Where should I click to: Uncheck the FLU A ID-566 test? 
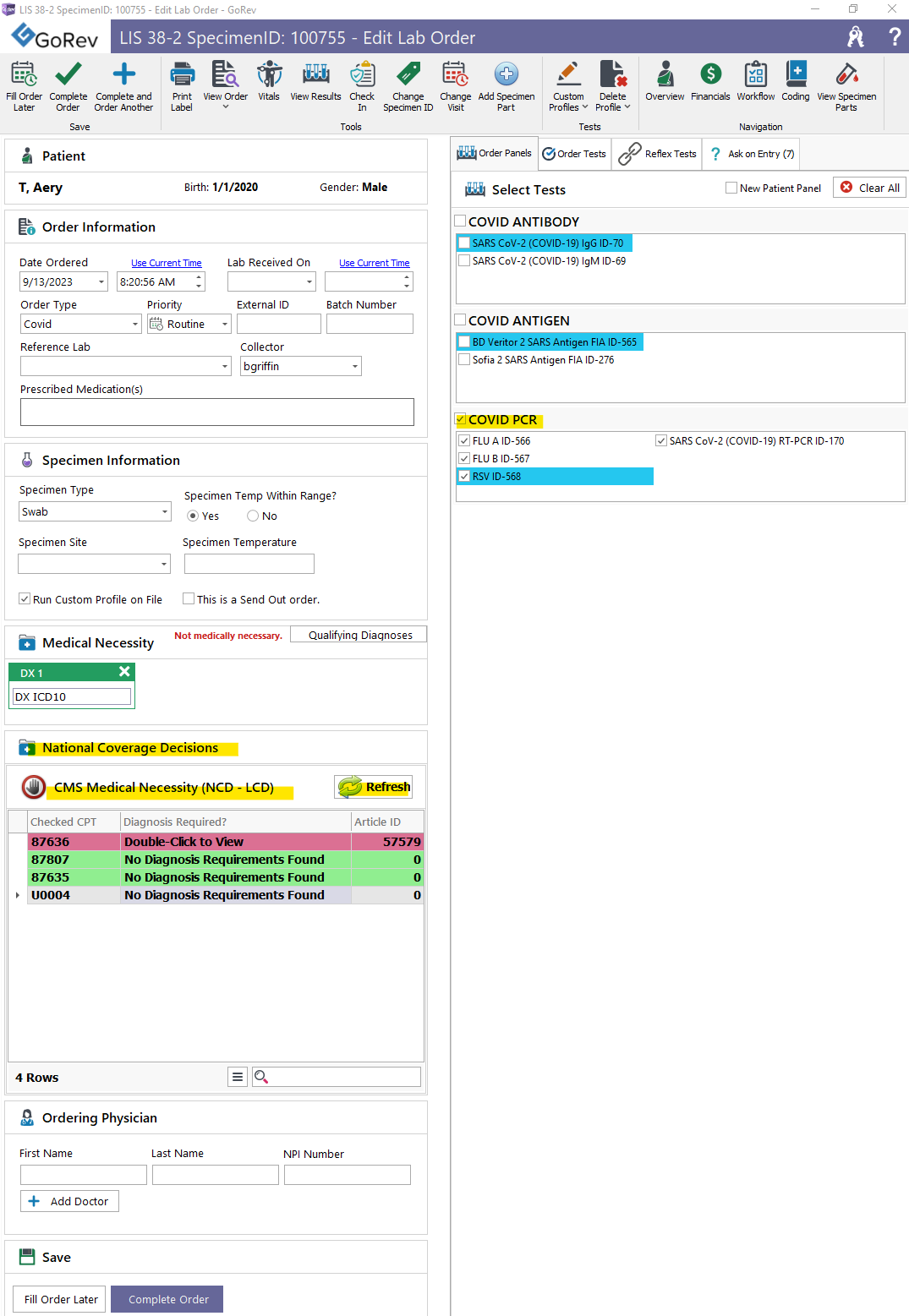pyautogui.click(x=464, y=440)
